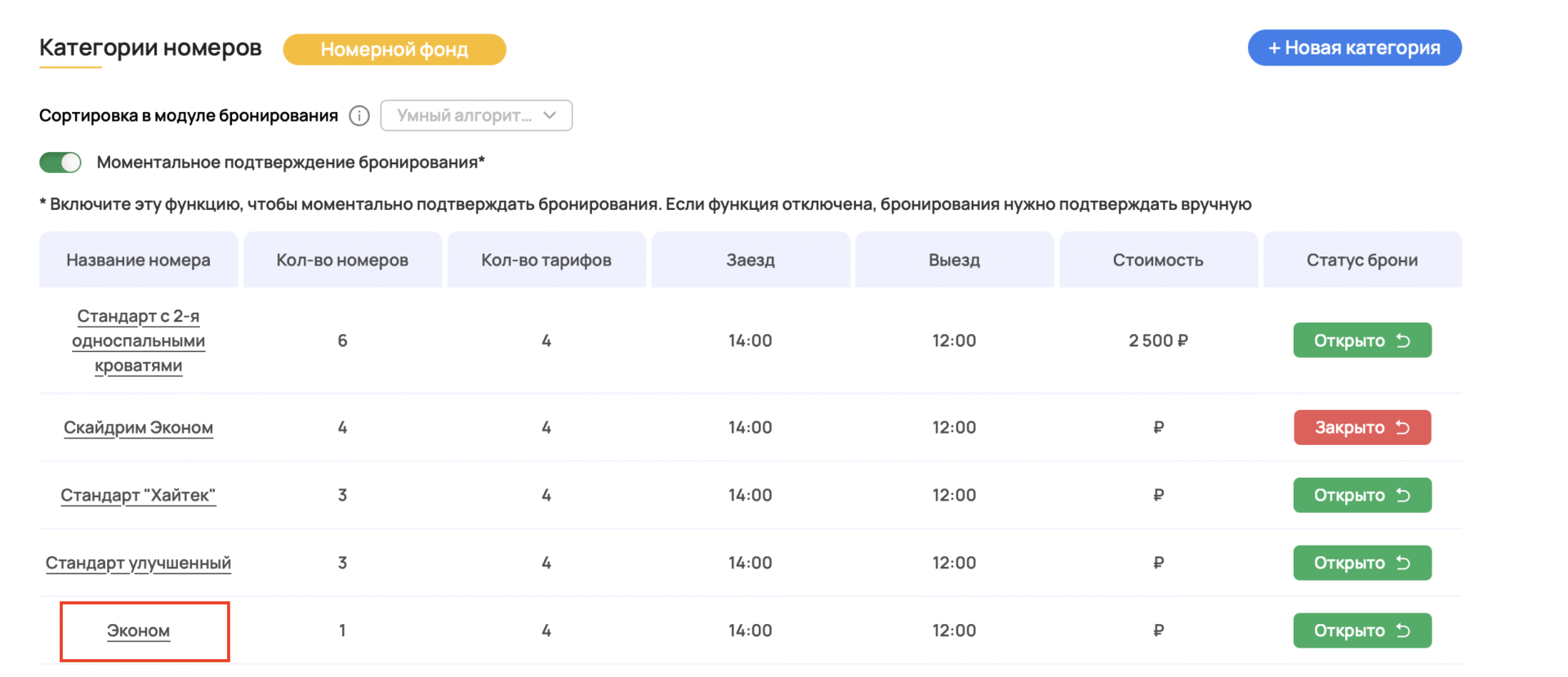
Task: Open Стандарт улучшенный category page
Action: coord(138,563)
